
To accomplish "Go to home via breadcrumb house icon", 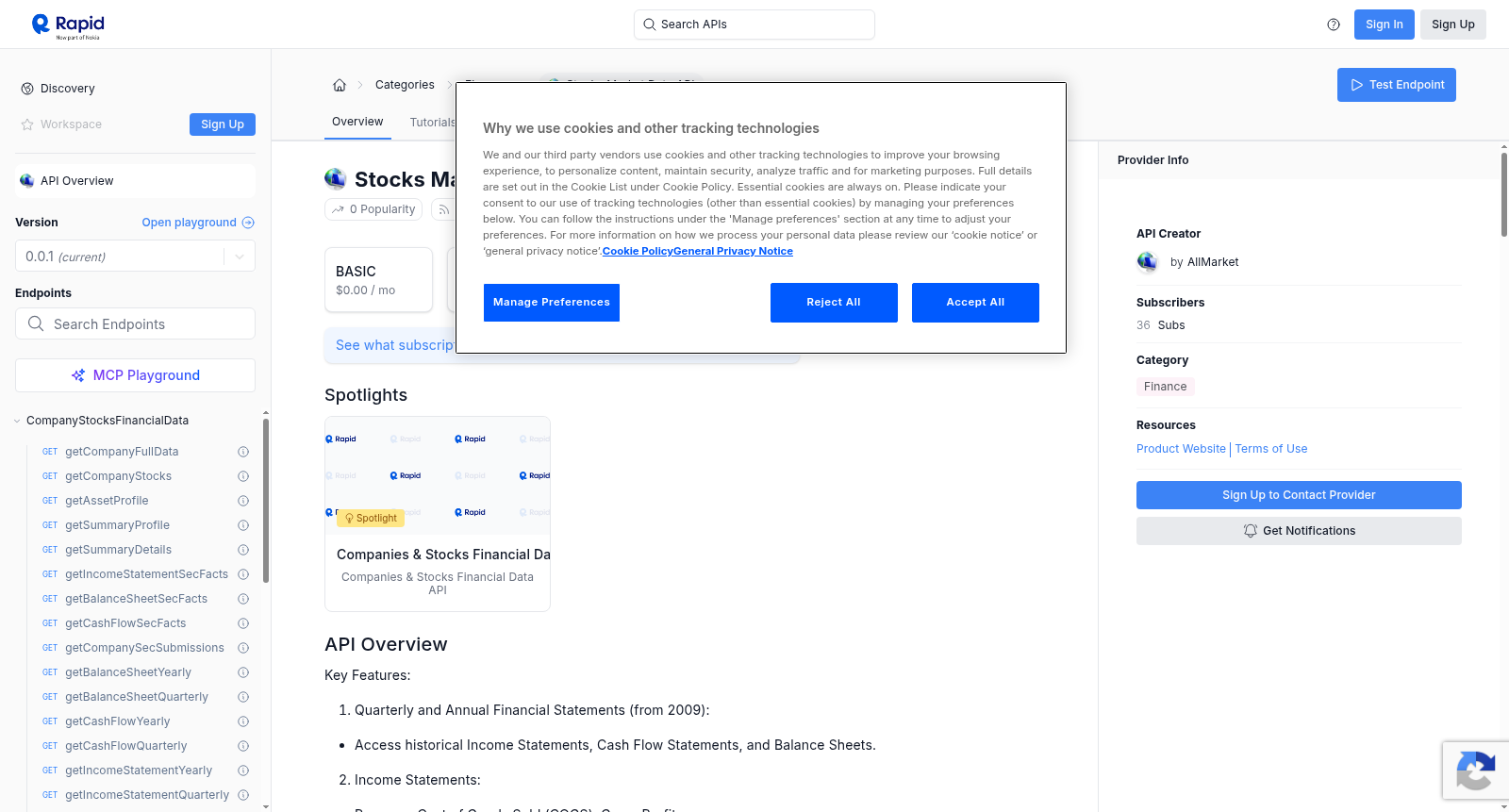I will [x=340, y=85].
